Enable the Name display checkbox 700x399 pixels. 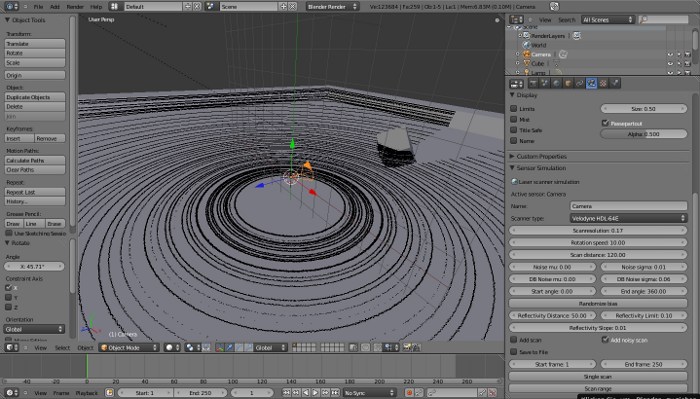(x=514, y=141)
